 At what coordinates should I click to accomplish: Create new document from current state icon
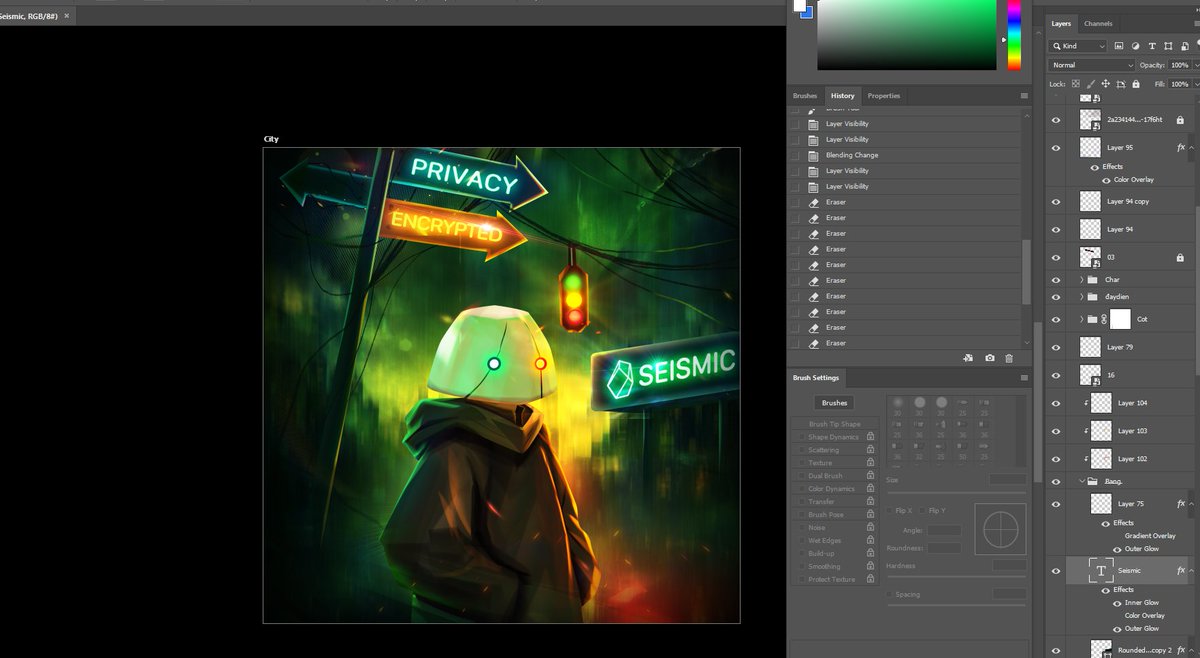[968, 358]
